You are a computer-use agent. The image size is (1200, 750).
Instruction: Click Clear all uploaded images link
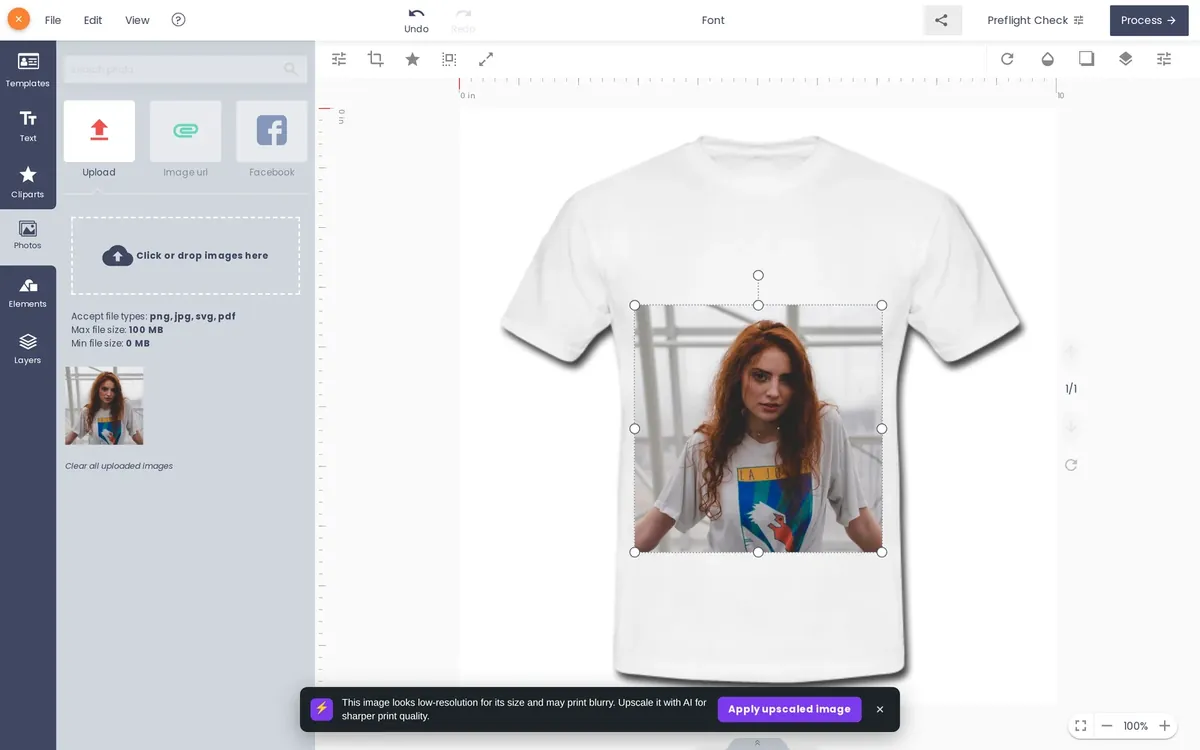(x=119, y=466)
